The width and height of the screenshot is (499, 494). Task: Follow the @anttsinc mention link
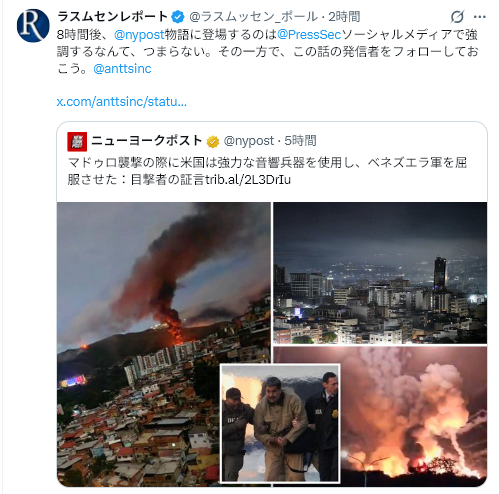pyautogui.click(x=122, y=69)
